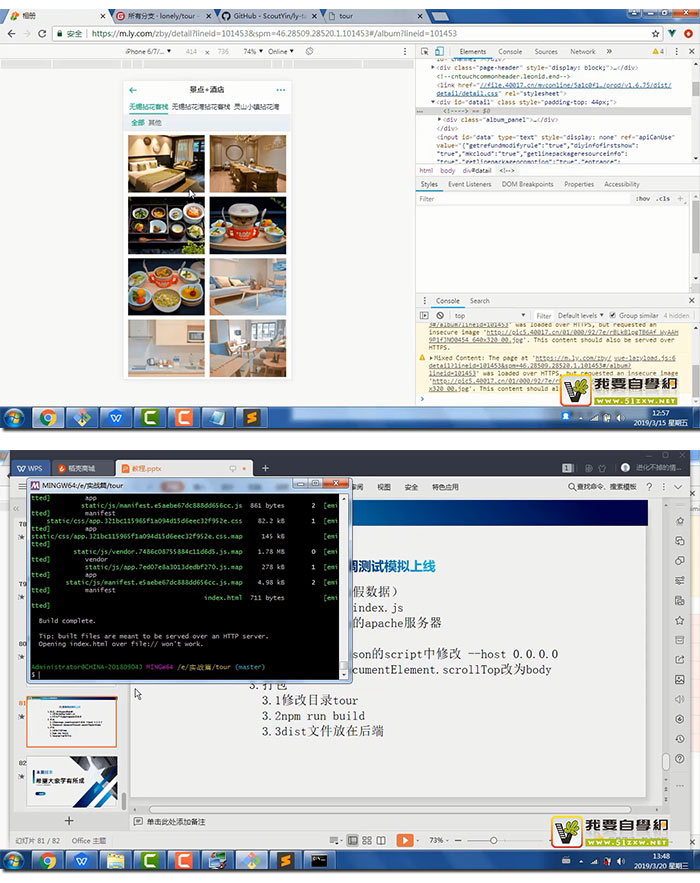Open the 安全 menu in WPS

(411, 487)
